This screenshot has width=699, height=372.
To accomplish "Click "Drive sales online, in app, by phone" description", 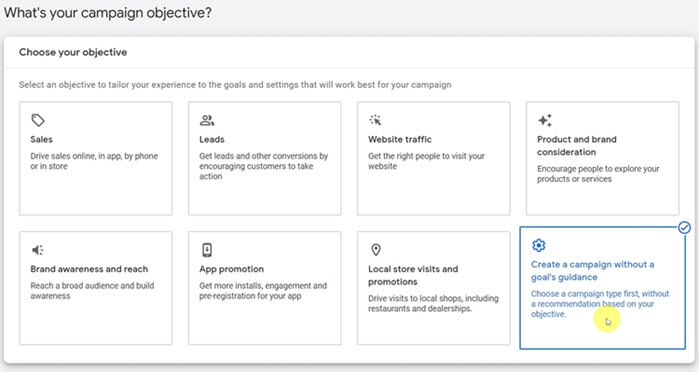I will pyautogui.click(x=94, y=161).
